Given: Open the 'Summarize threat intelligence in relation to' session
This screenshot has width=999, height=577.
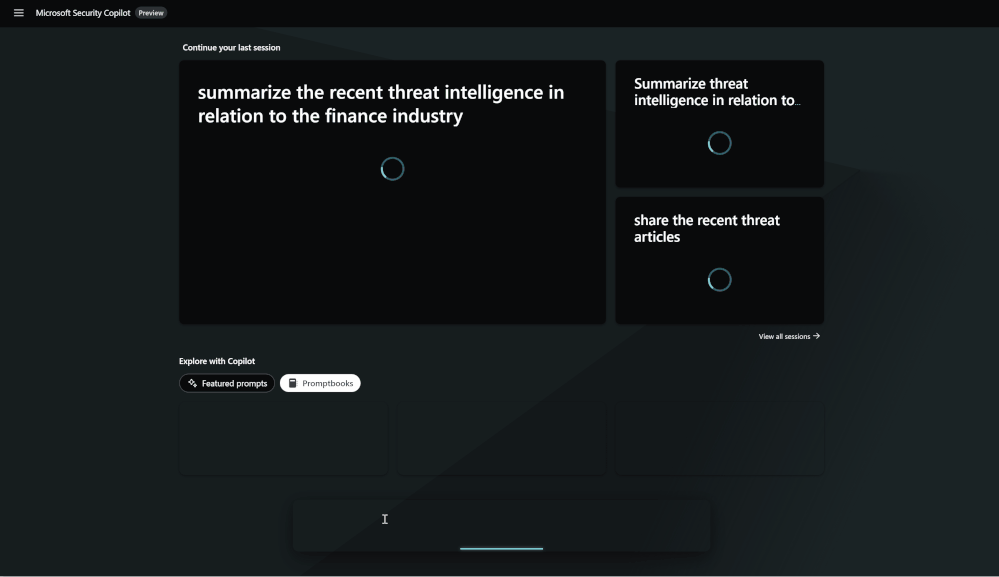Looking at the screenshot, I should click(719, 124).
